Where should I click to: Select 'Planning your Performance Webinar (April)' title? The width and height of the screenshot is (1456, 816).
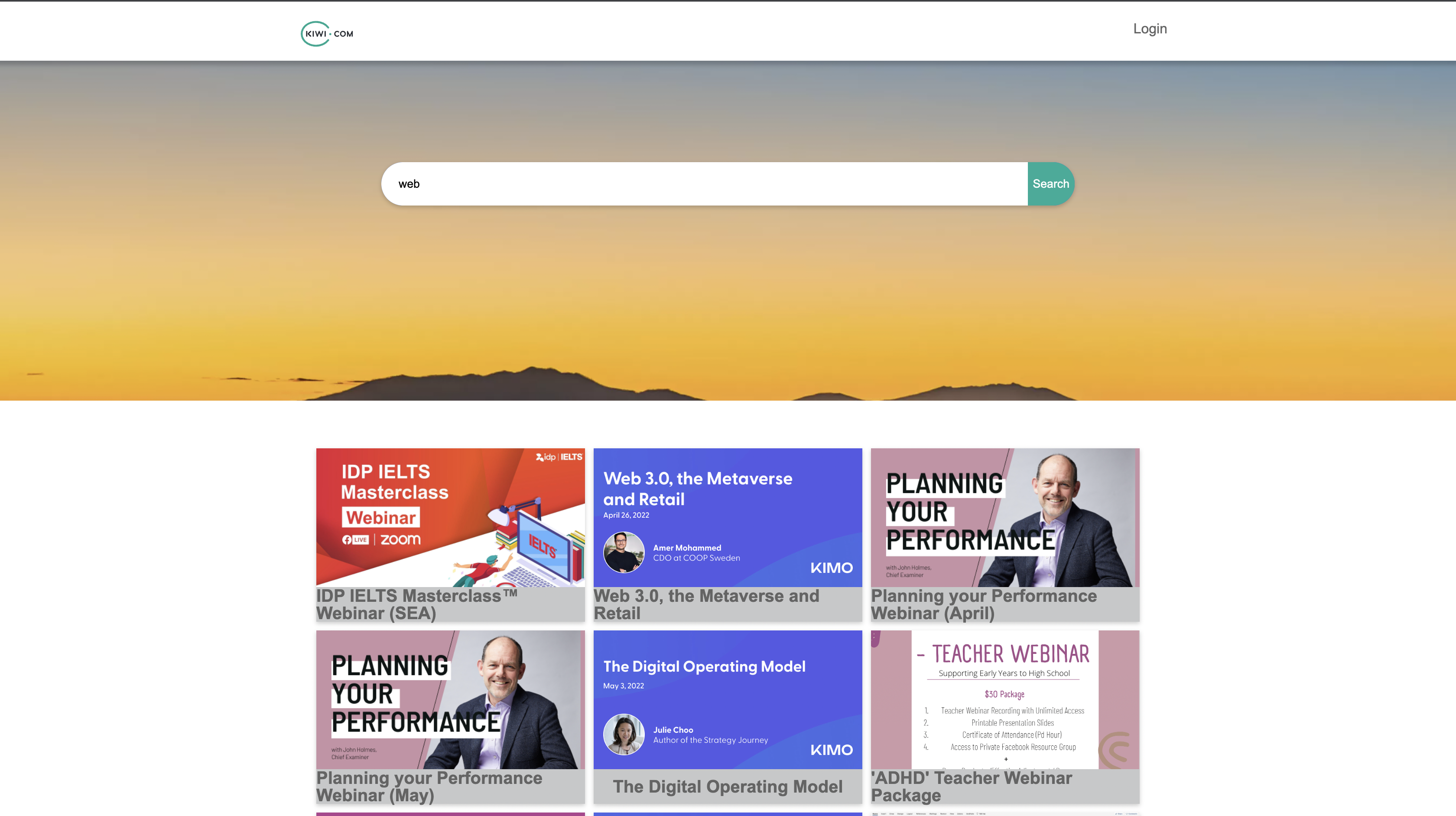pyautogui.click(x=984, y=604)
